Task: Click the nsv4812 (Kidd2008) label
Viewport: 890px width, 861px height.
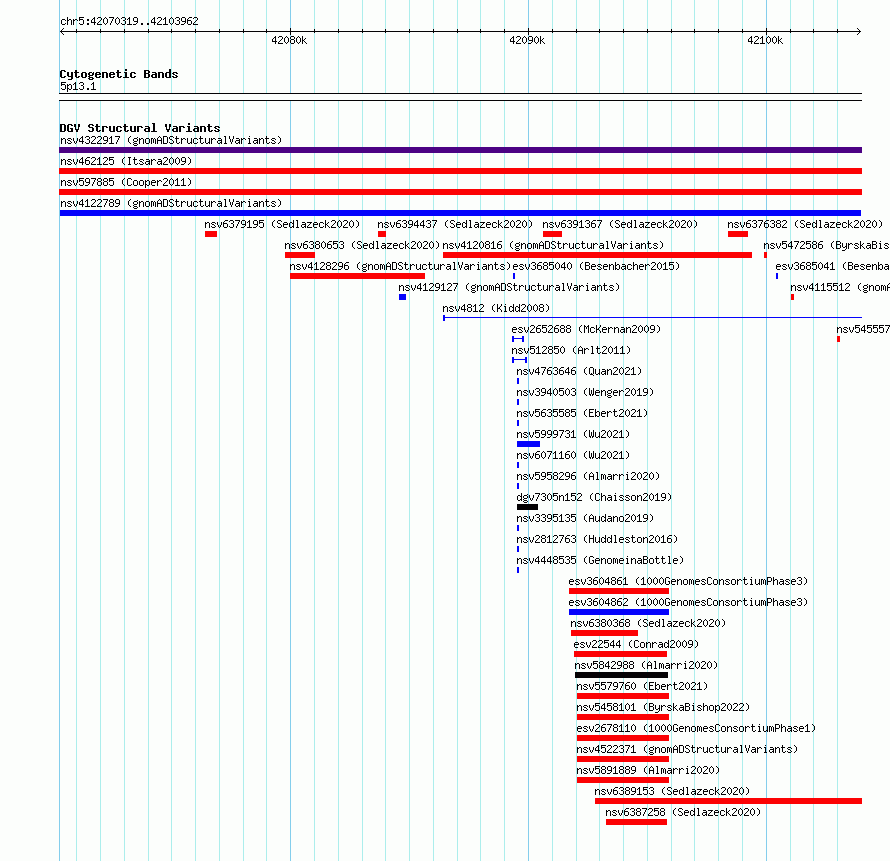Action: (496, 308)
